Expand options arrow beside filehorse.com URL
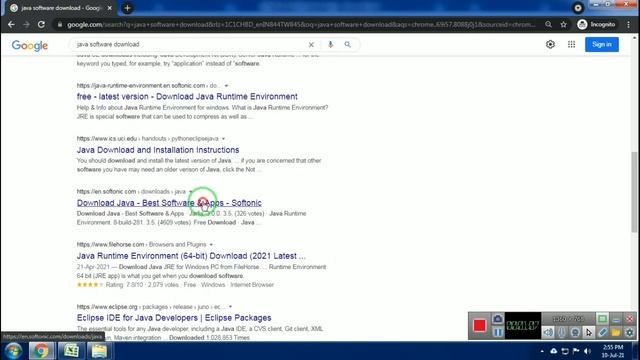This screenshot has height=360, width=640. point(211,244)
